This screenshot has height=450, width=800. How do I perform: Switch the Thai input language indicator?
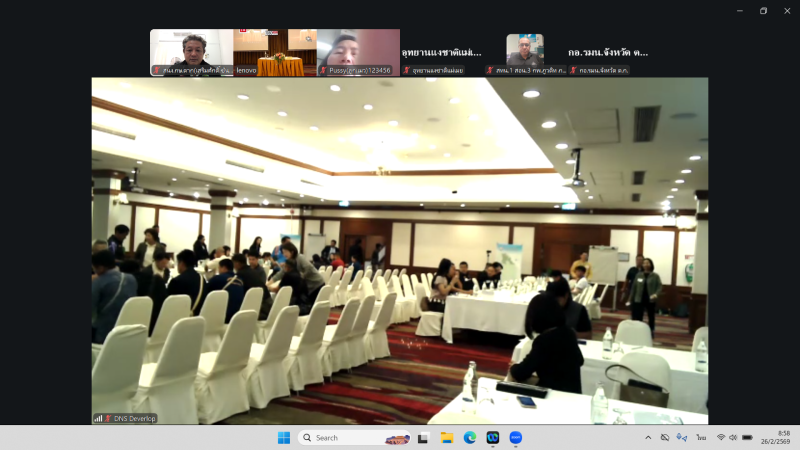coord(701,438)
